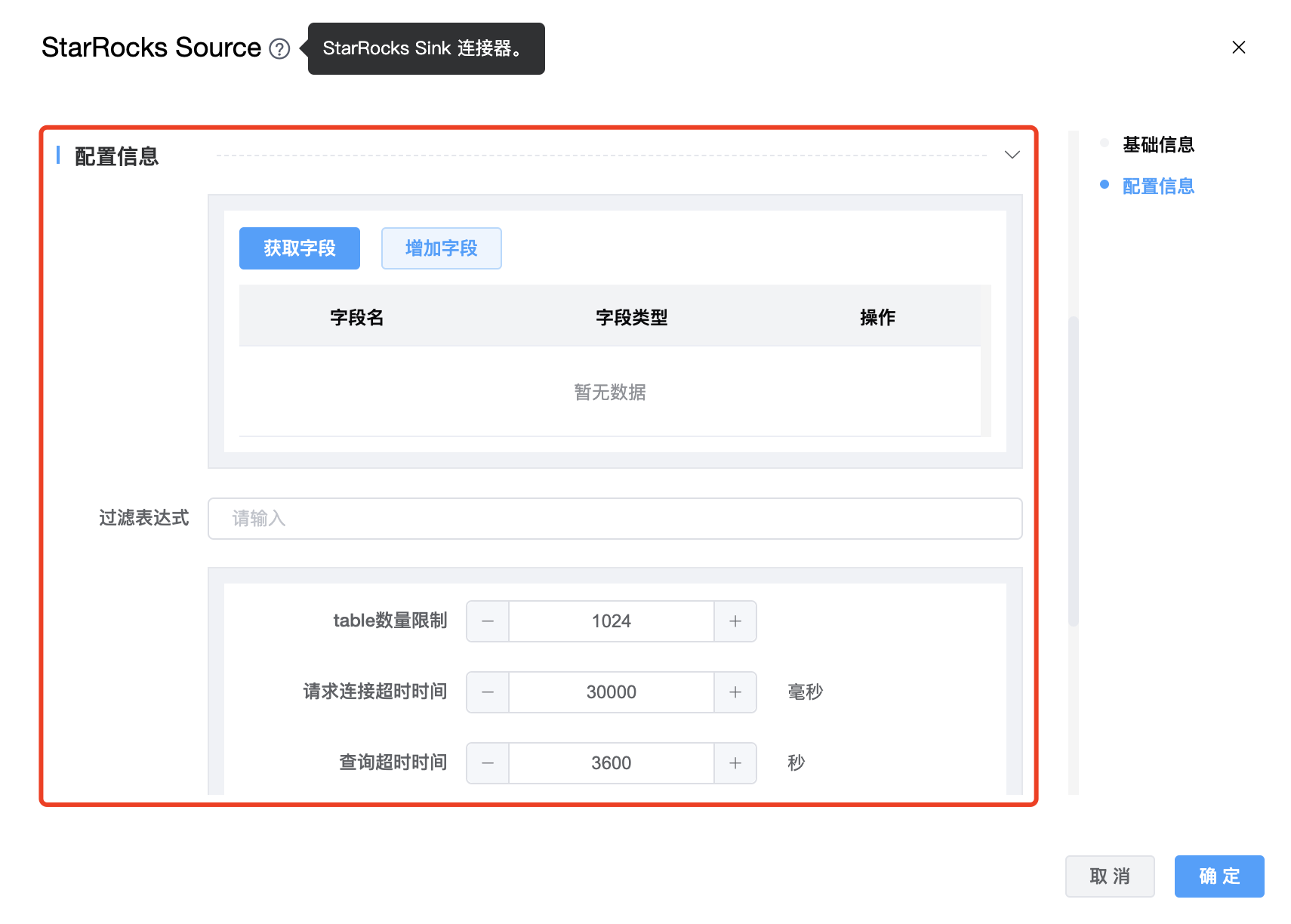Increase the 查询超时时间 value

tap(735, 763)
